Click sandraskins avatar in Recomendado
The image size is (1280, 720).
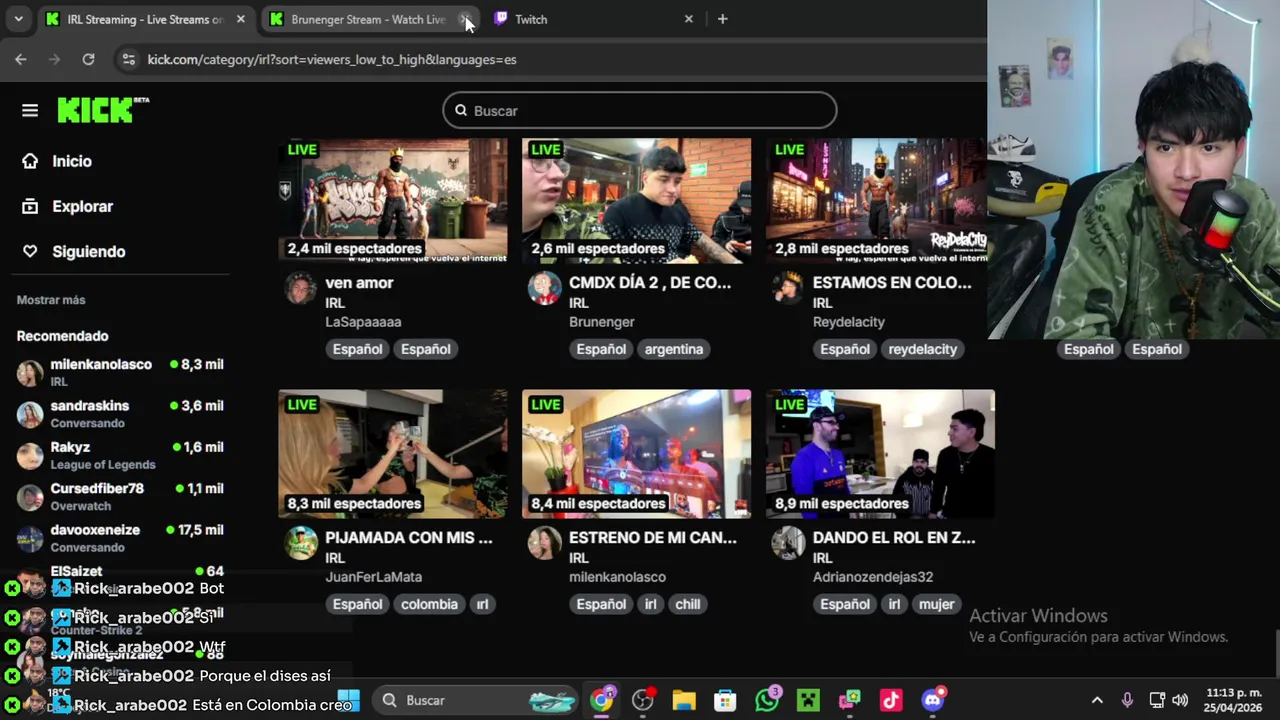coord(30,414)
